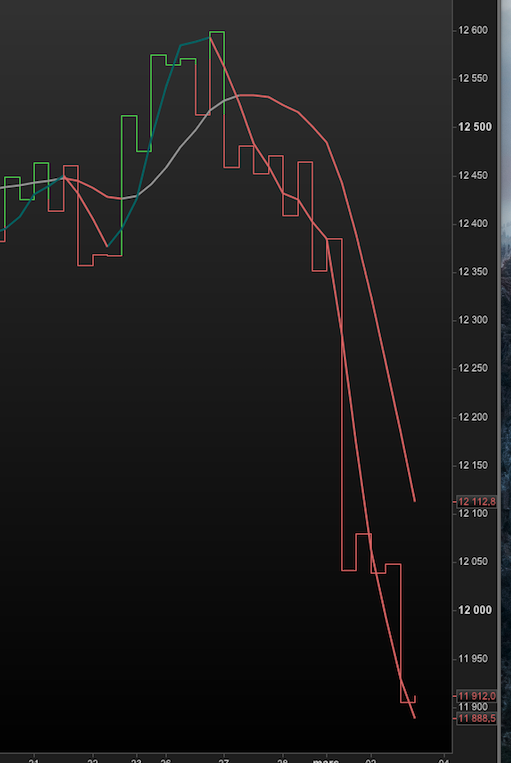Click the 12 600 price axis label

tap(473, 30)
